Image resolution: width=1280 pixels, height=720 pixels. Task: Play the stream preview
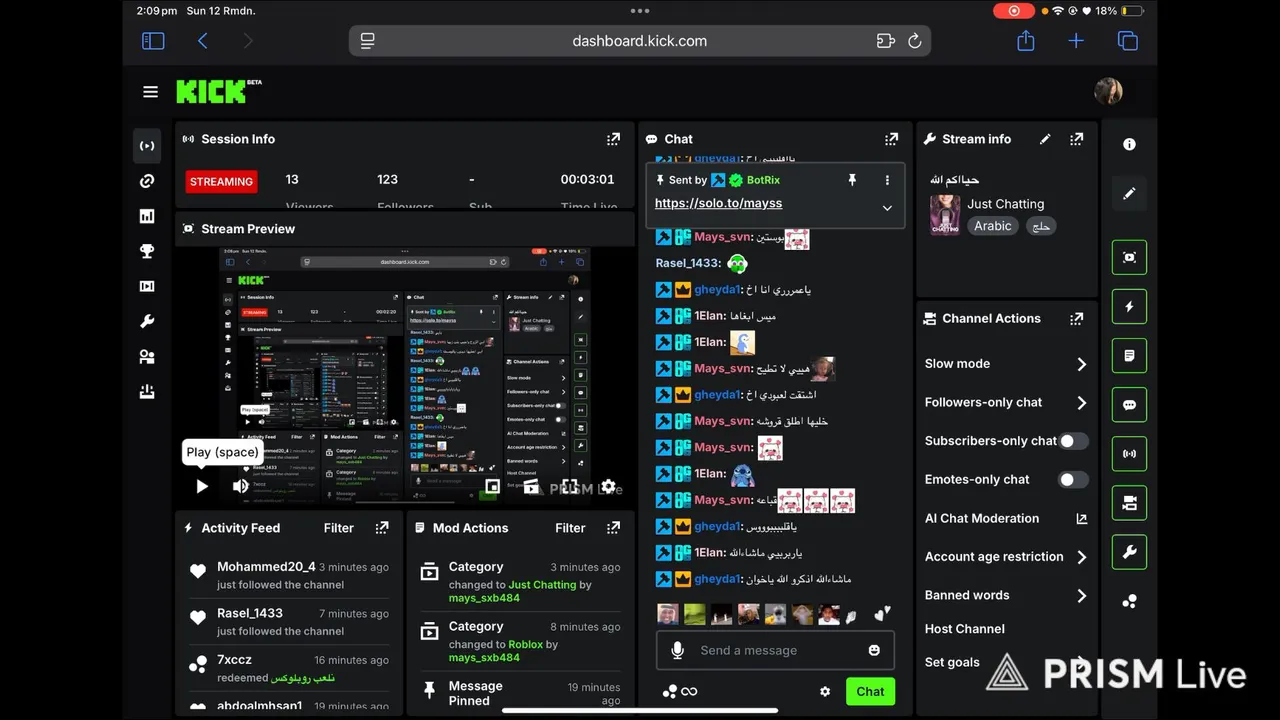pyautogui.click(x=202, y=487)
